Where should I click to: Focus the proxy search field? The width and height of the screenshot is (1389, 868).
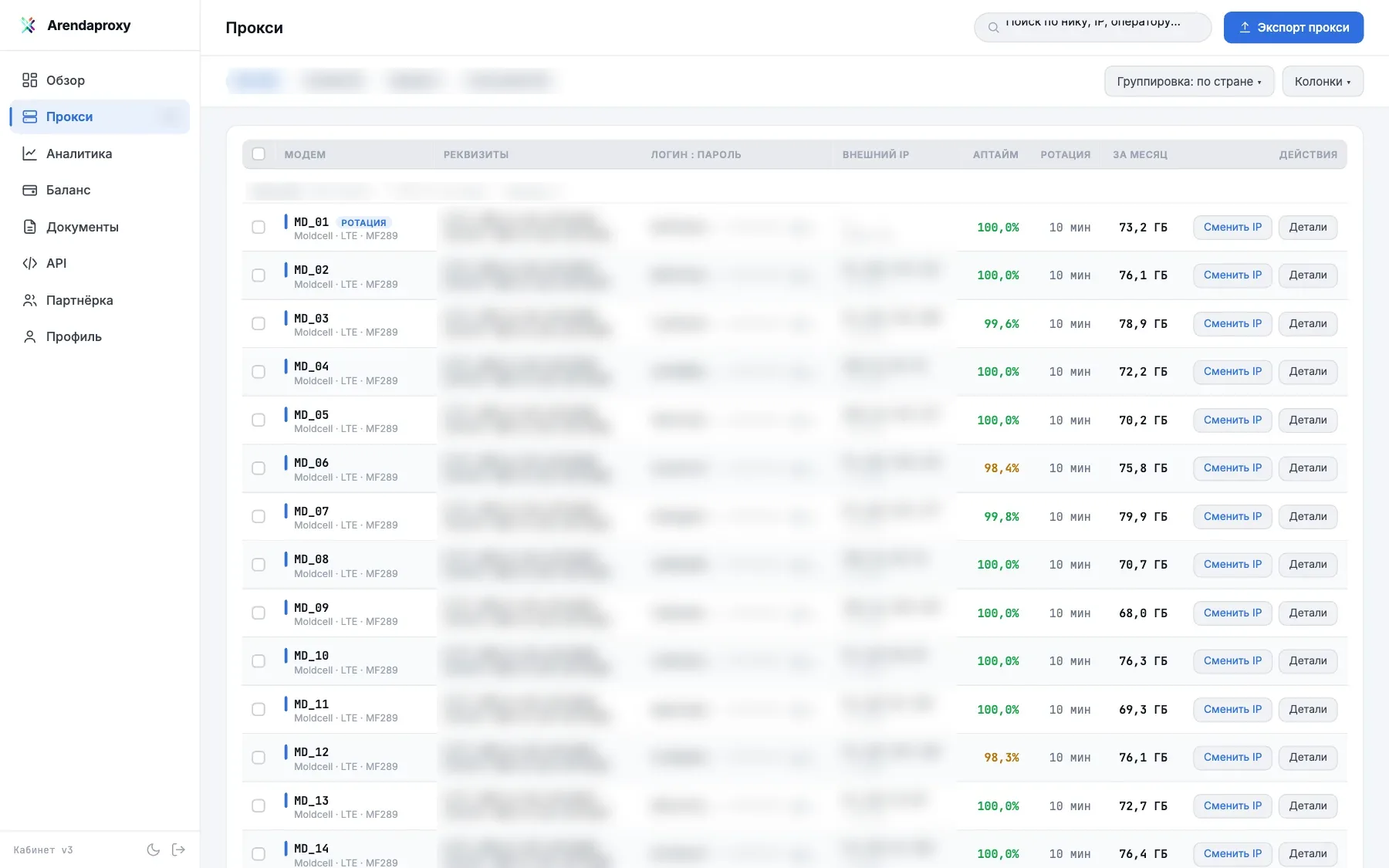(x=1093, y=28)
